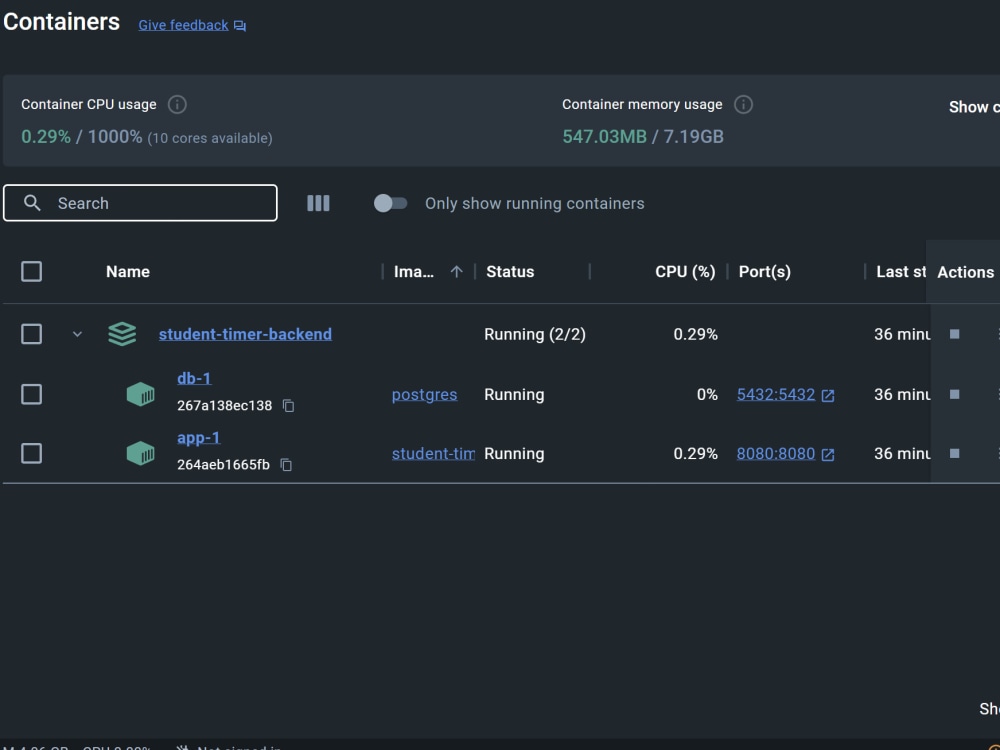Click the student-timer-backend stack icon

(x=122, y=334)
